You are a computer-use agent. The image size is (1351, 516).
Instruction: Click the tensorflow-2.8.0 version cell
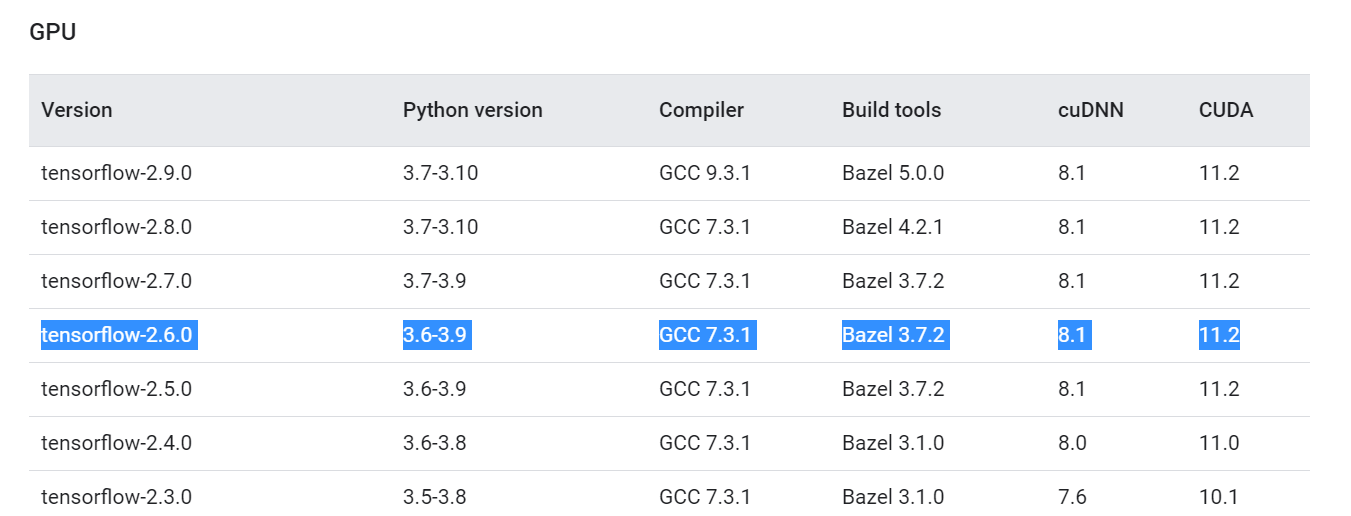click(116, 227)
